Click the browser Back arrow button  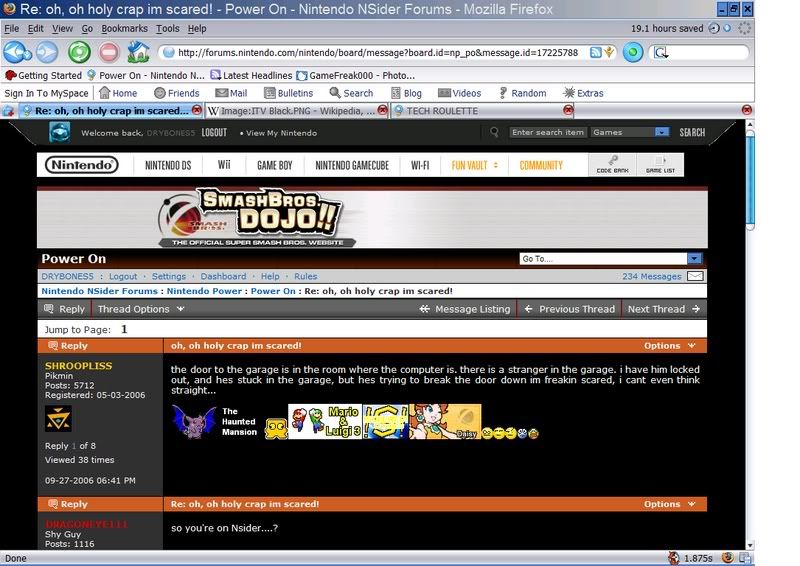coord(17,52)
